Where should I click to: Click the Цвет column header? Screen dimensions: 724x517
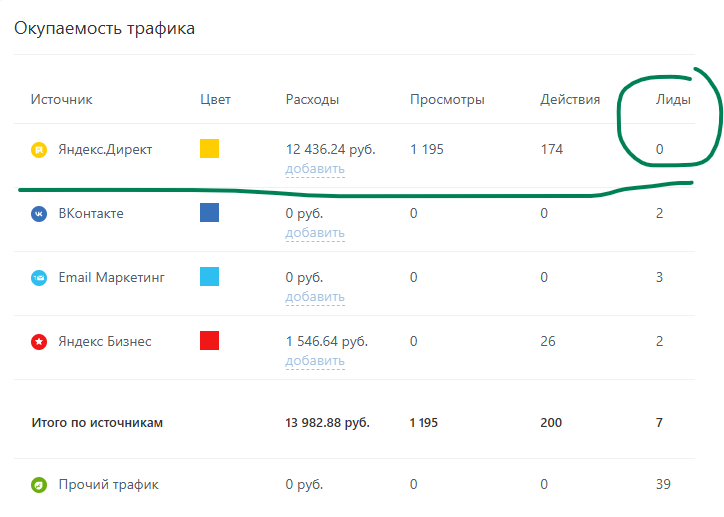point(215,100)
